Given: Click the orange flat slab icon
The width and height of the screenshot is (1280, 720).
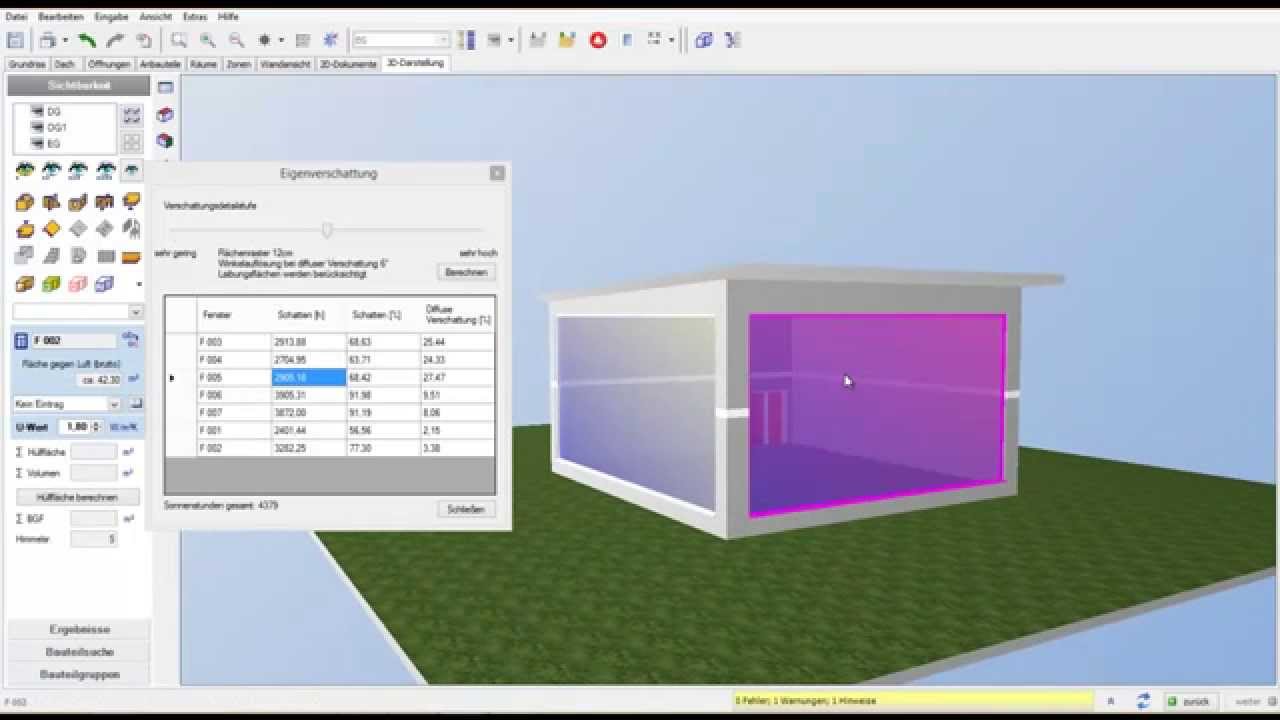Looking at the screenshot, I should pos(131,257).
